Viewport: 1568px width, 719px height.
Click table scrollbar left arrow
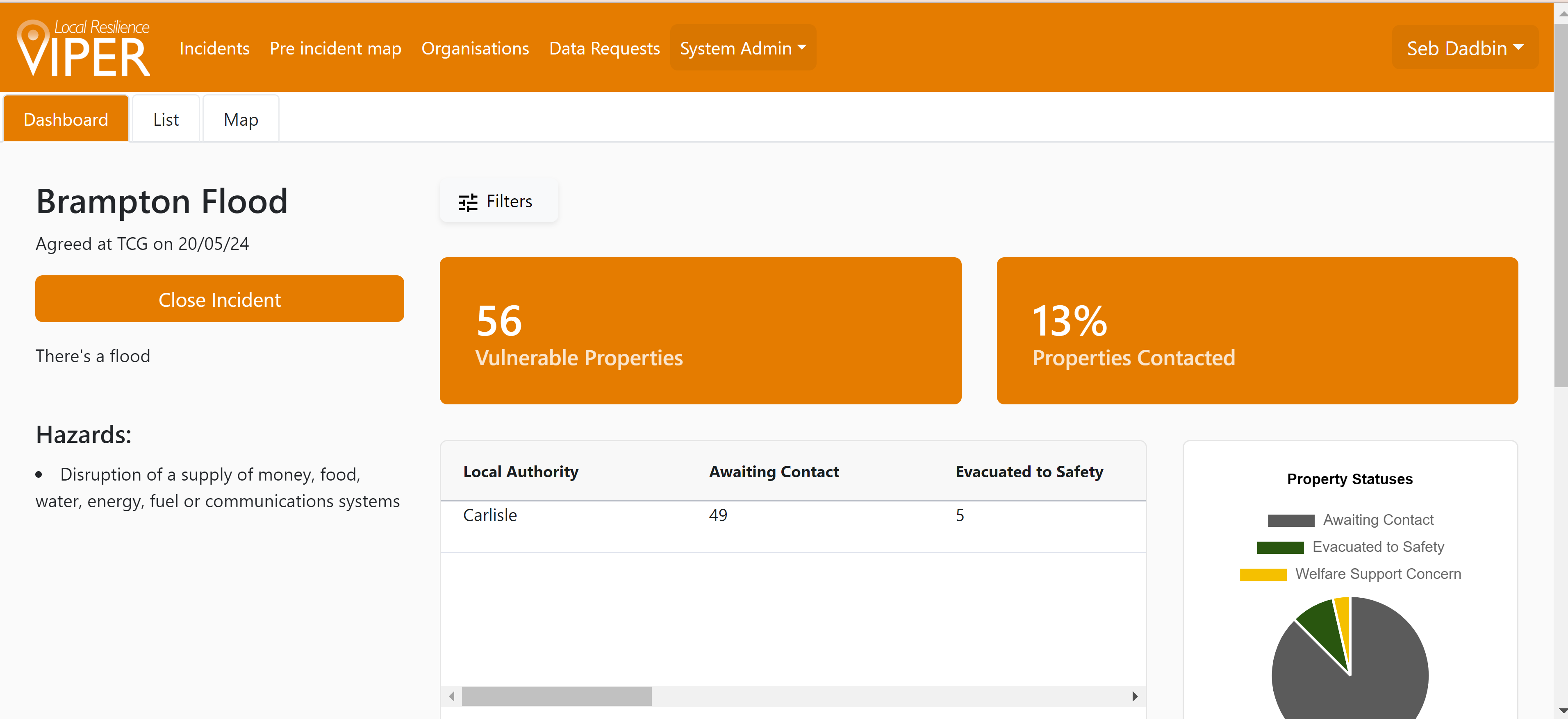452,696
